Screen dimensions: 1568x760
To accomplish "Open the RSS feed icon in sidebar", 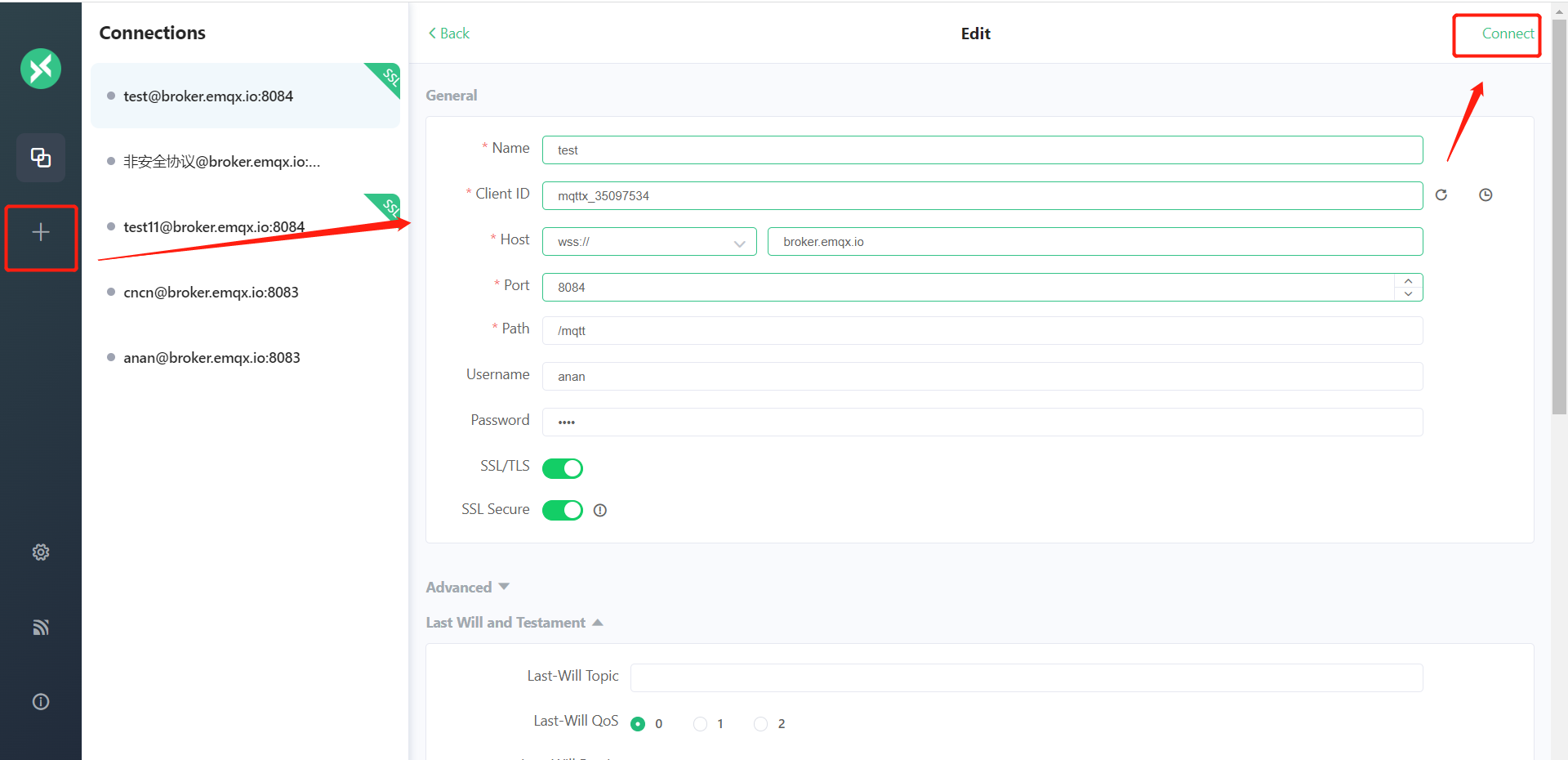I will pyautogui.click(x=41, y=627).
